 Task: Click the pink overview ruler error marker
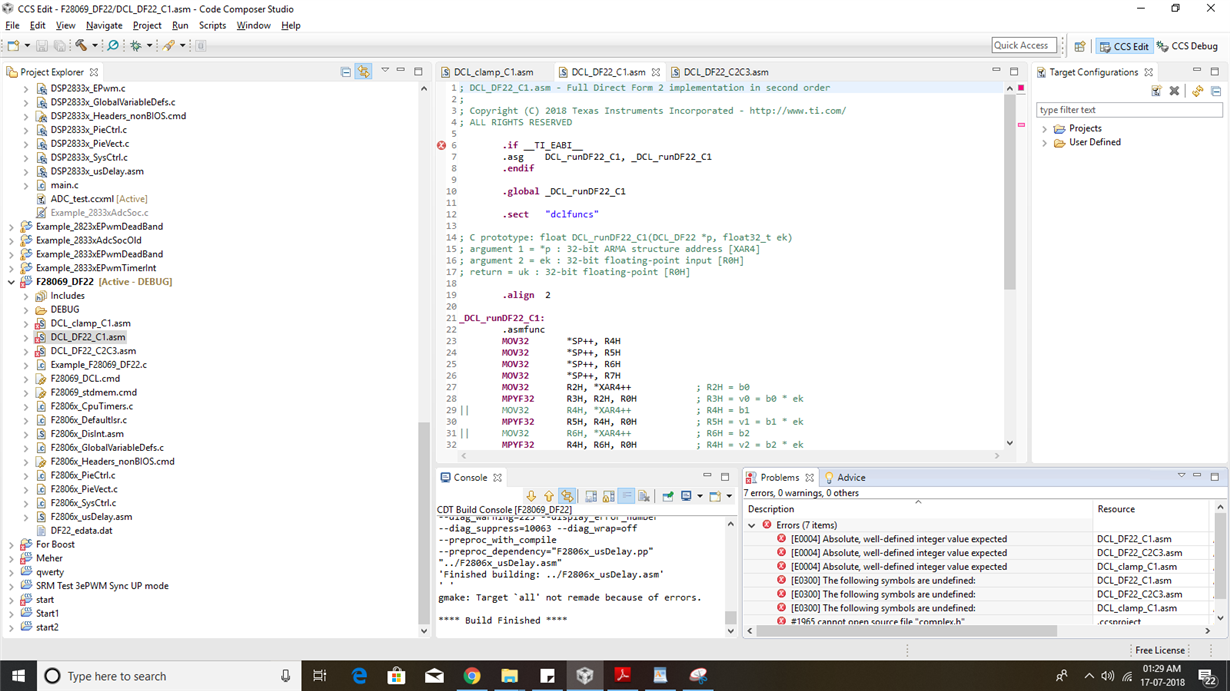[x=1021, y=125]
